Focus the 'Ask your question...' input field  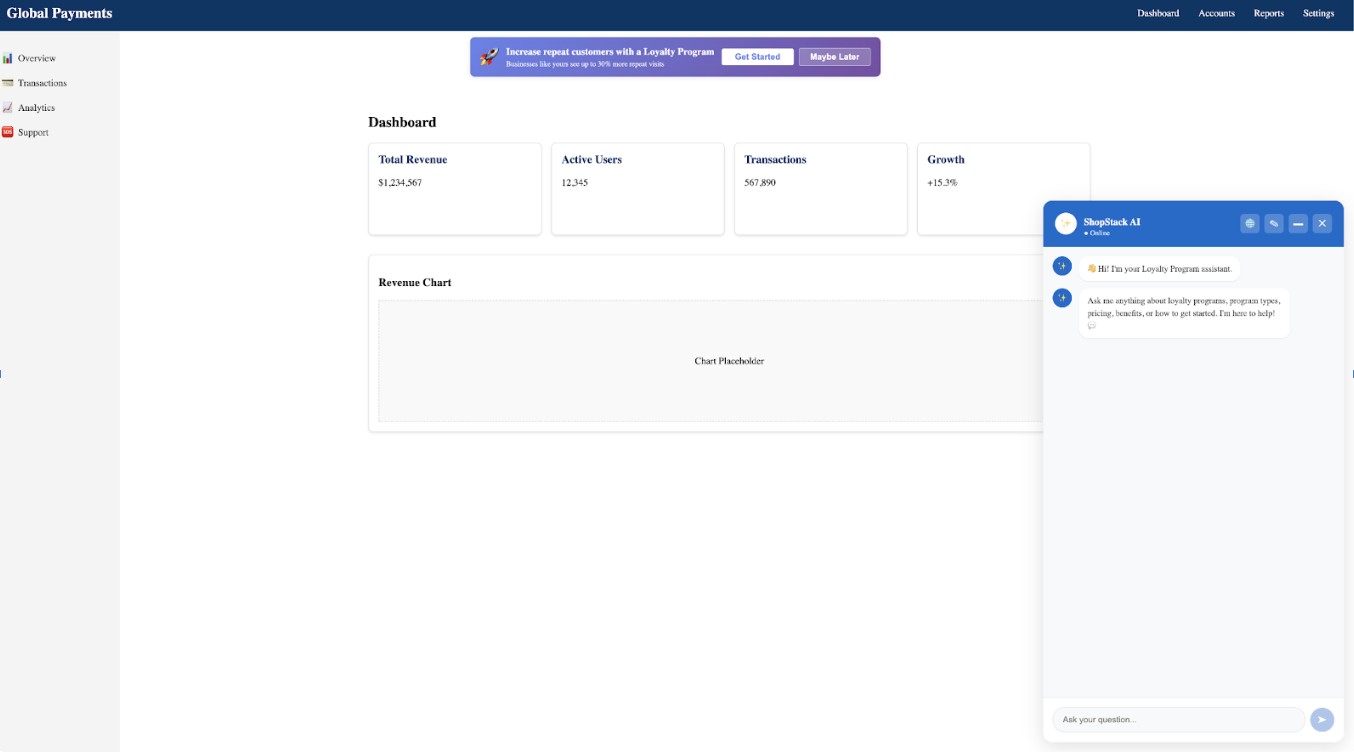point(1178,719)
